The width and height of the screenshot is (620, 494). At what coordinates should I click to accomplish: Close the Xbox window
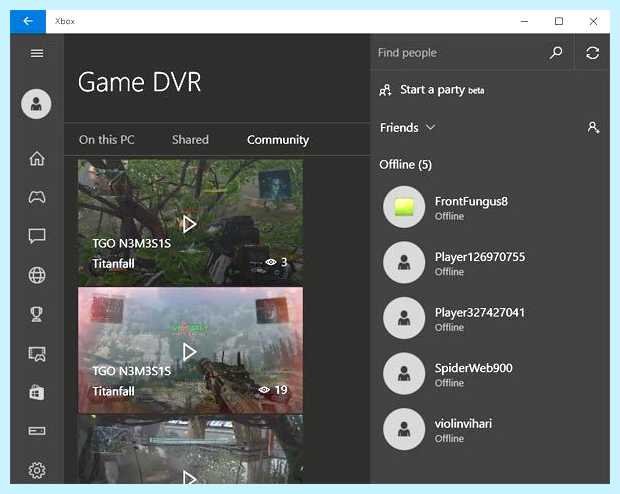tap(593, 21)
